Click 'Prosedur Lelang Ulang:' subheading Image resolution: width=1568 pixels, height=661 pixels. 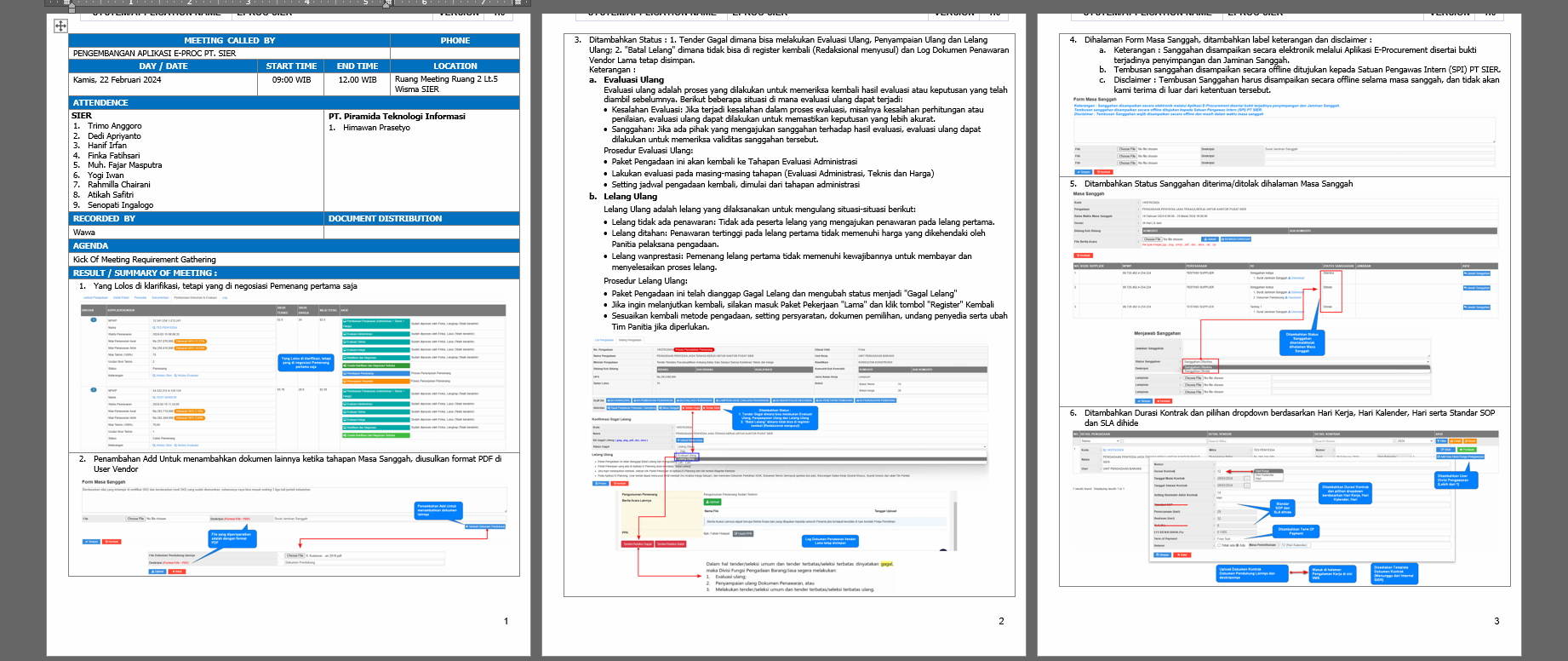click(x=646, y=281)
